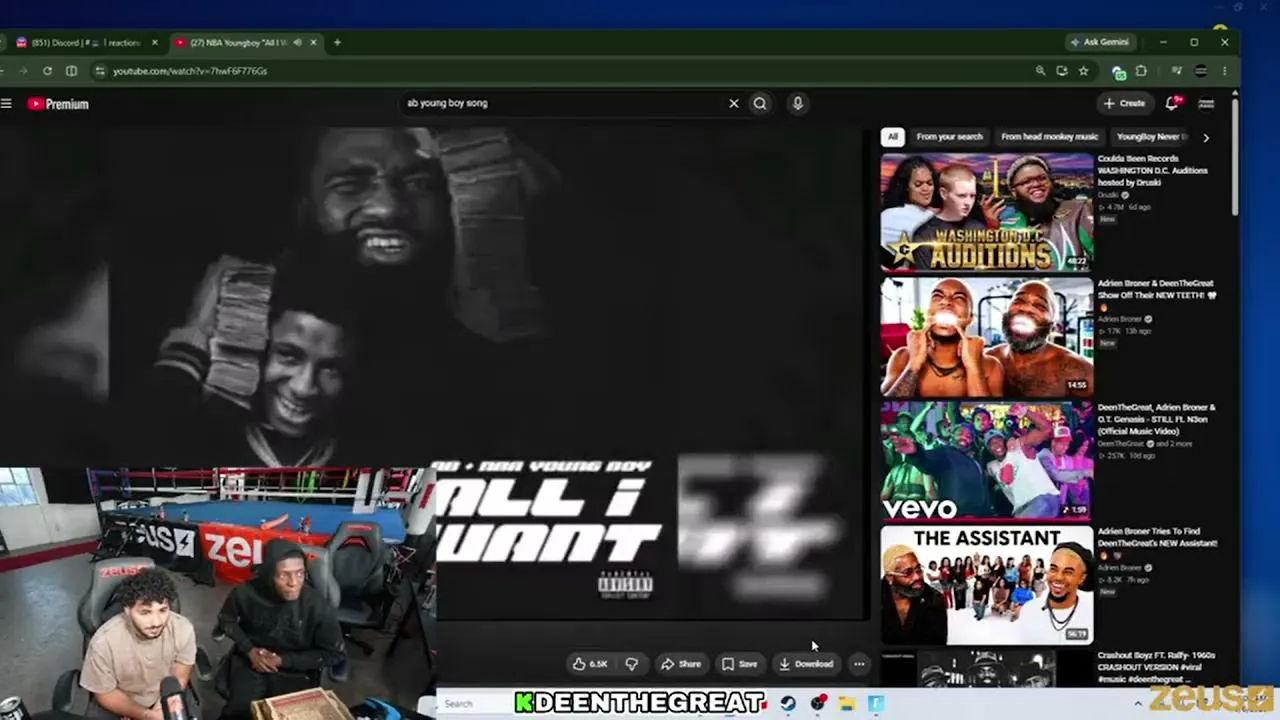Open the Chrome three-dot menu
The height and width of the screenshot is (720, 1280).
(x=1224, y=71)
